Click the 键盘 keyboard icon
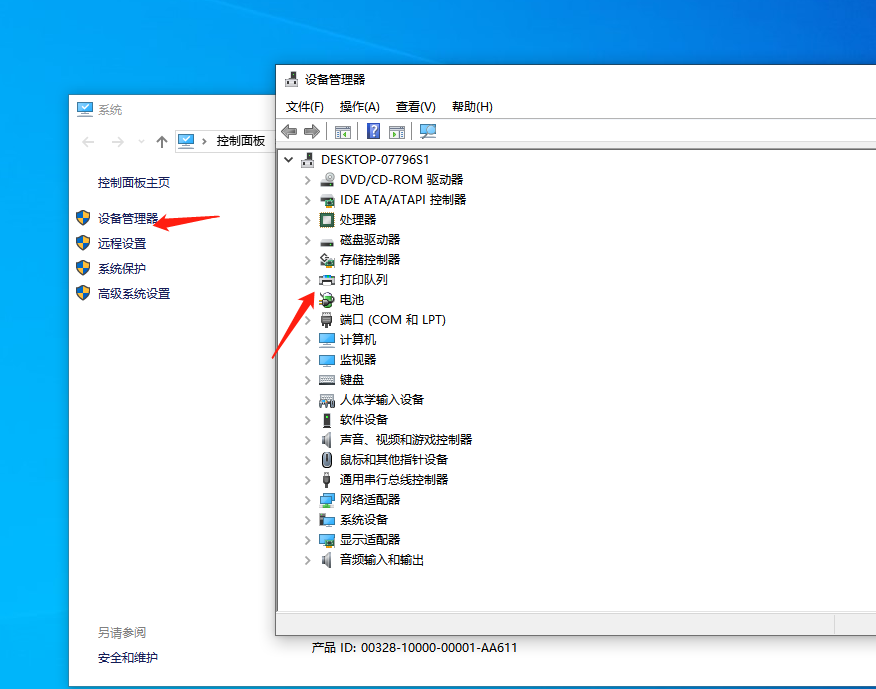This screenshot has width=876, height=689. pos(328,379)
